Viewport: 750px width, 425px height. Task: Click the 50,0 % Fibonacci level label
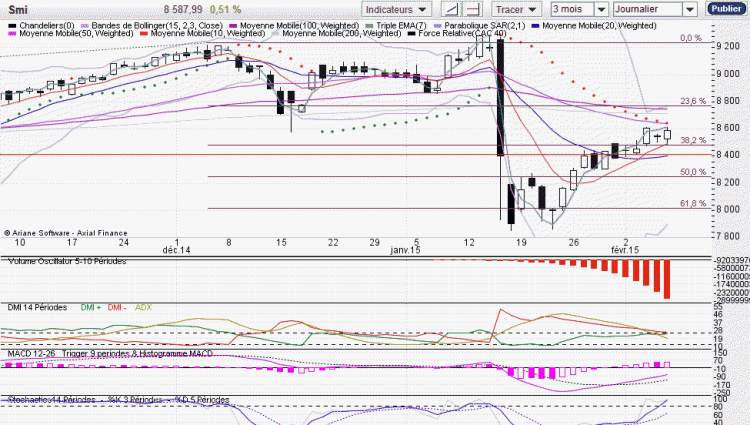(693, 172)
